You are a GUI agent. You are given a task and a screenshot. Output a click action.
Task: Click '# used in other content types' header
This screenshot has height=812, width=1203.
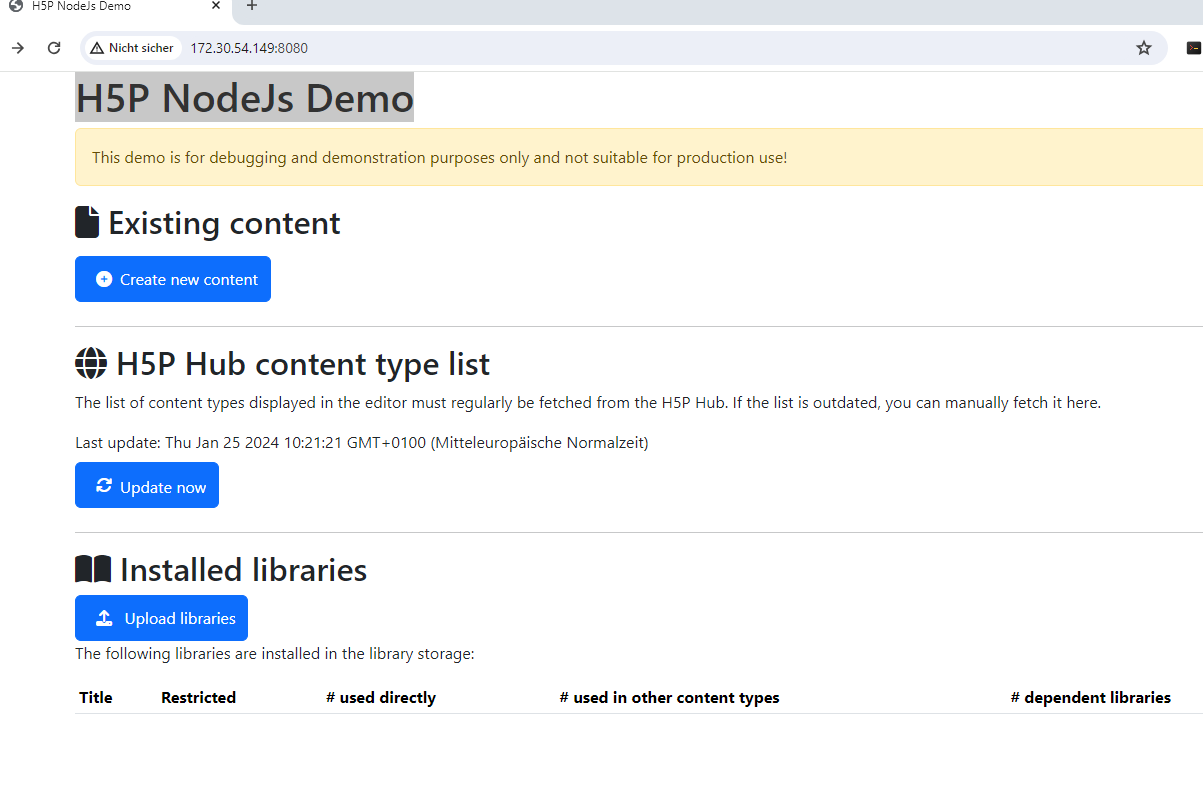coord(669,697)
